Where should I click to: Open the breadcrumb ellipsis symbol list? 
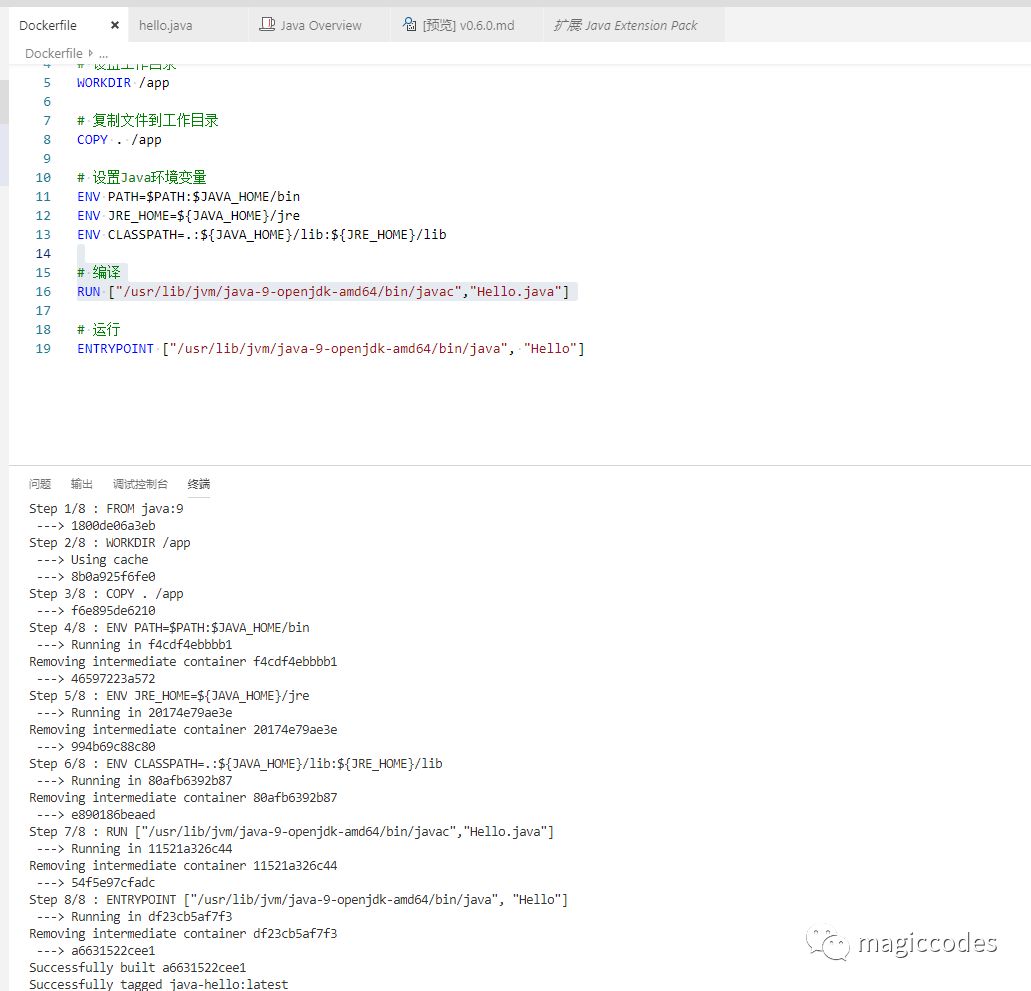(103, 53)
